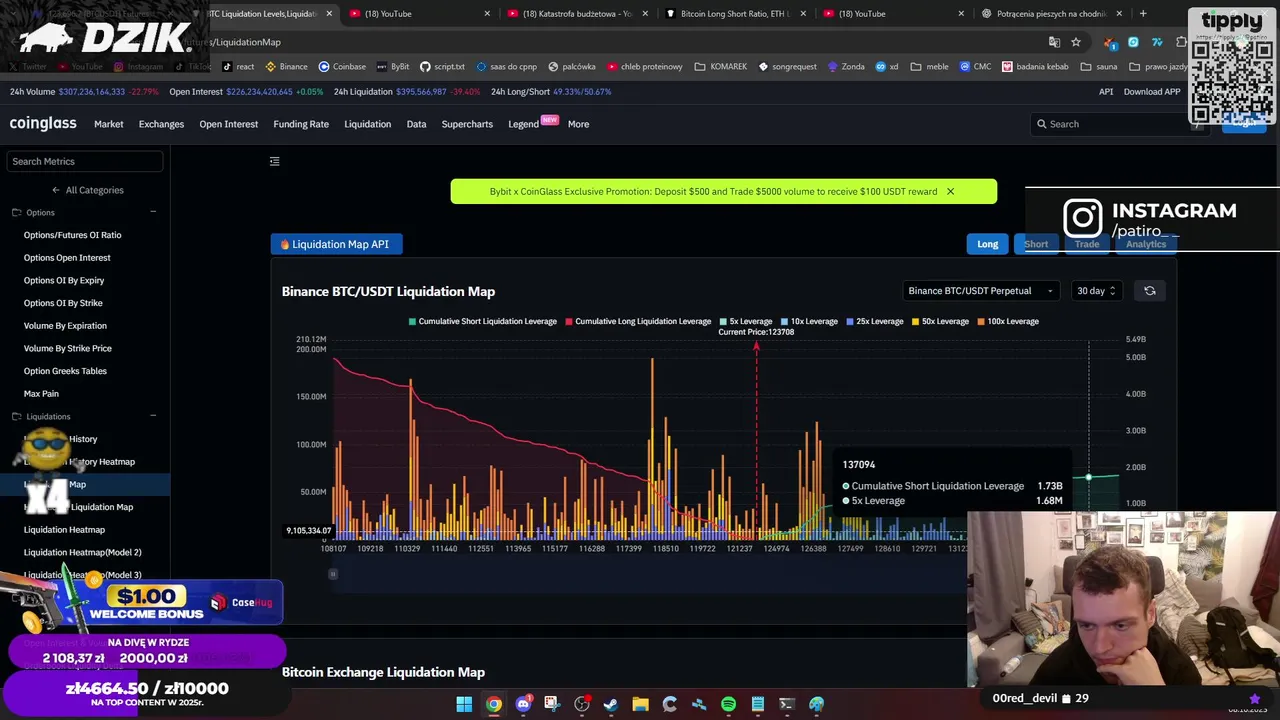Open Spotify from the taskbar
Image resolution: width=1280 pixels, height=720 pixels.
coord(728,704)
